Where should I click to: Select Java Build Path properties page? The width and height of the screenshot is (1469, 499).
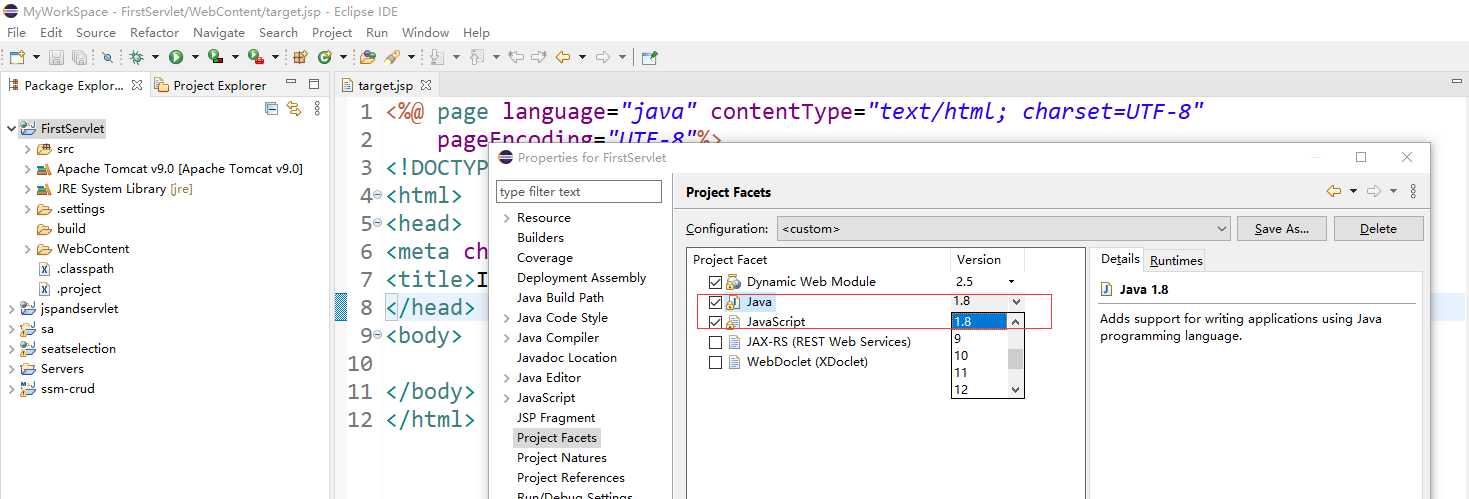click(x=560, y=298)
